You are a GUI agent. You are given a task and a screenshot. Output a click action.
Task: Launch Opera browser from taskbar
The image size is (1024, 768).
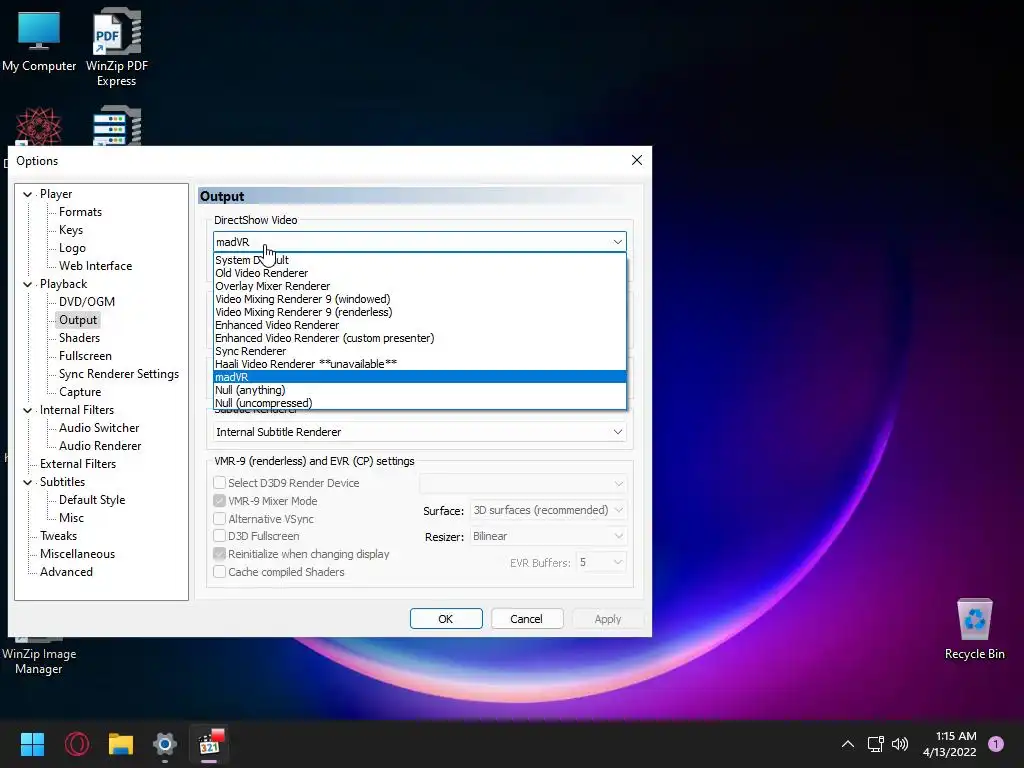point(76,744)
